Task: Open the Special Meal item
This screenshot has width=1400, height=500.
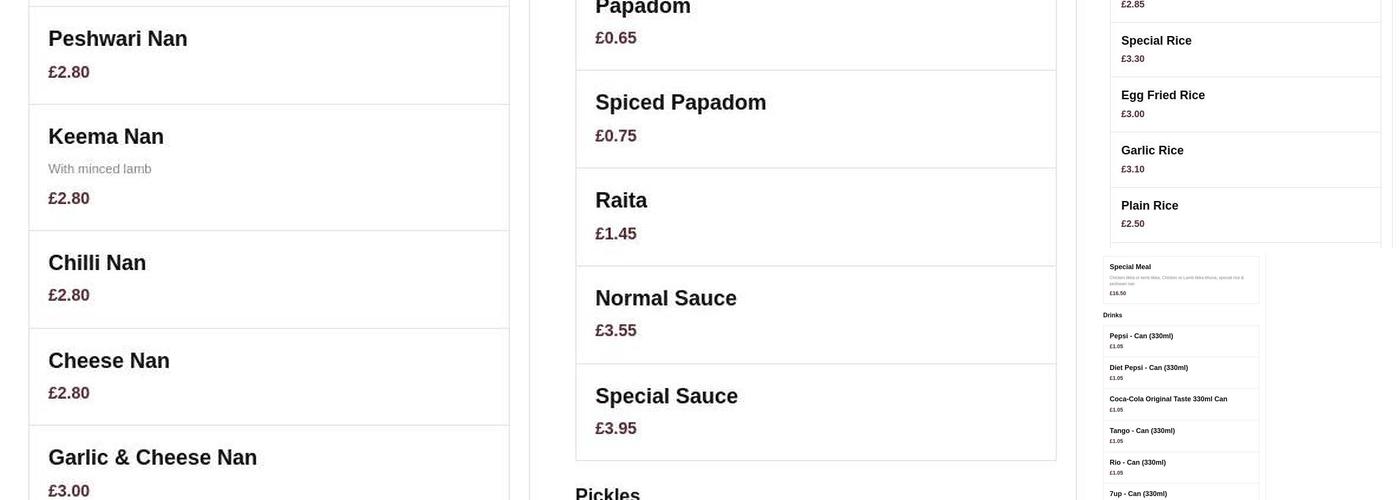Action: (1181, 279)
